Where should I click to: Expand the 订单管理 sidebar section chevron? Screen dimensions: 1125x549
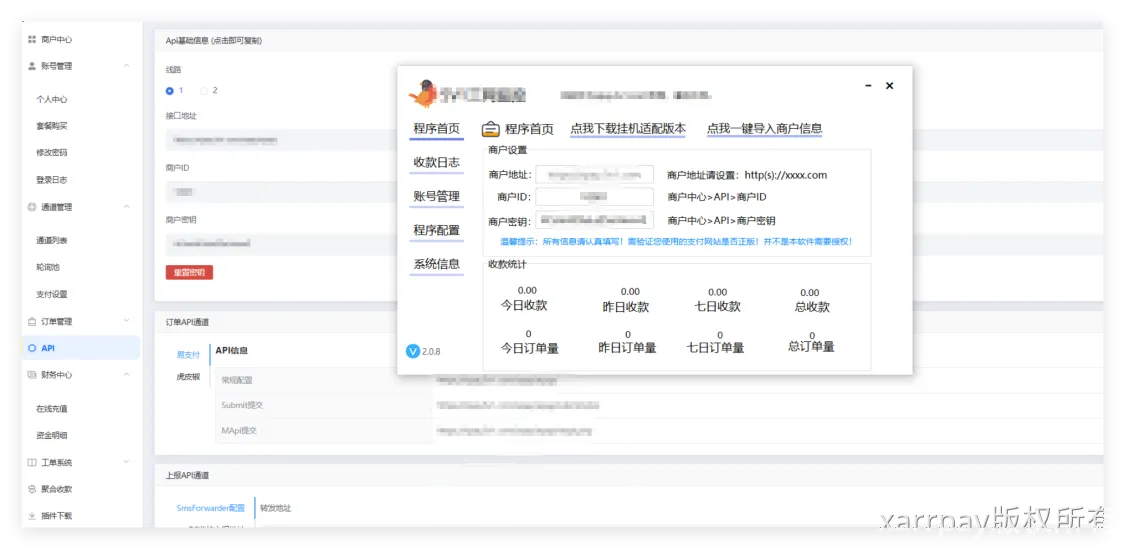coord(126,321)
